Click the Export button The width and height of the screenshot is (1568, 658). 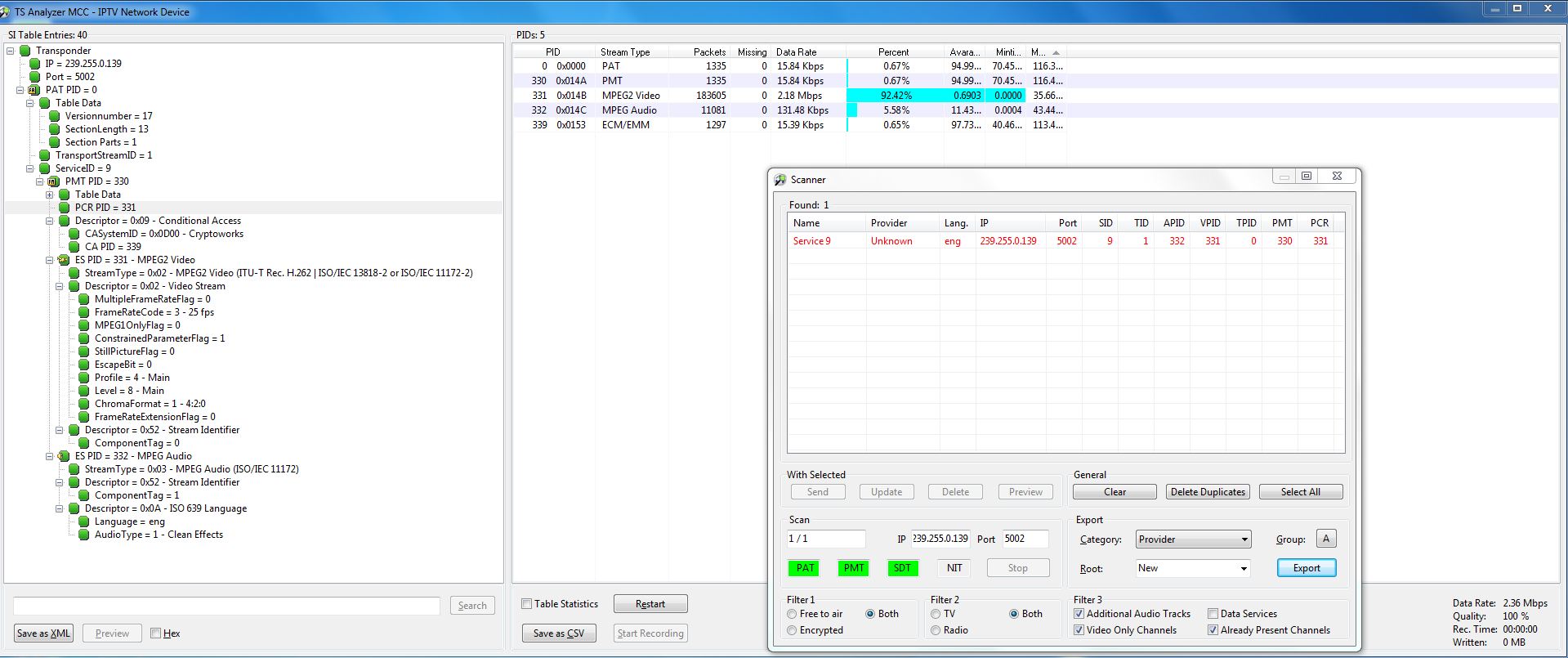pos(1306,568)
